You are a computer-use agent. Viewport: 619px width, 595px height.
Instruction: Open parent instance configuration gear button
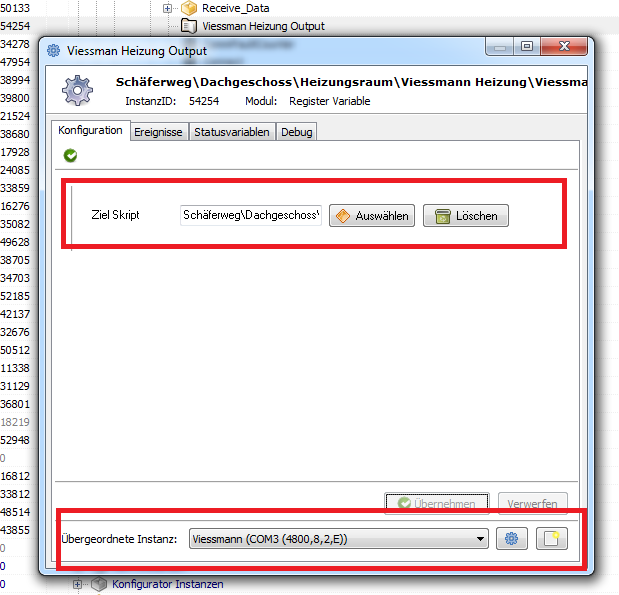(x=512, y=539)
